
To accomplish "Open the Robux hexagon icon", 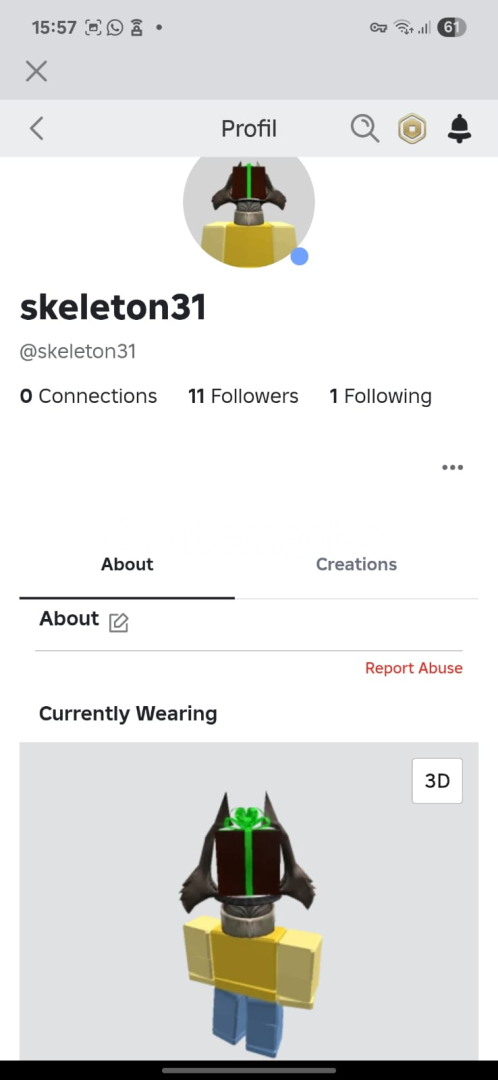I will 412,129.
